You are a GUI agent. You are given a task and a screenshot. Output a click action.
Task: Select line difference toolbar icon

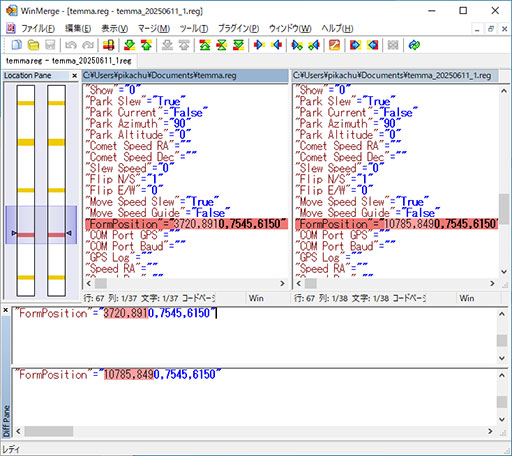pos(108,45)
